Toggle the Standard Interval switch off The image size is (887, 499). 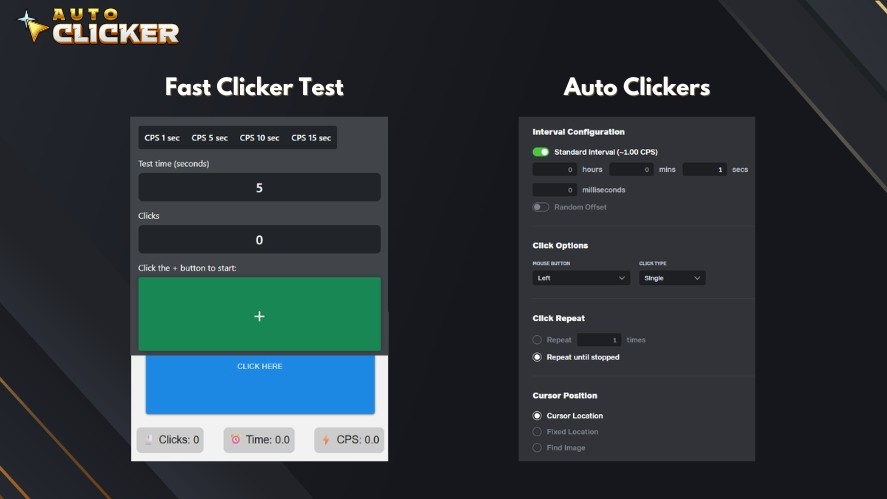[541, 152]
